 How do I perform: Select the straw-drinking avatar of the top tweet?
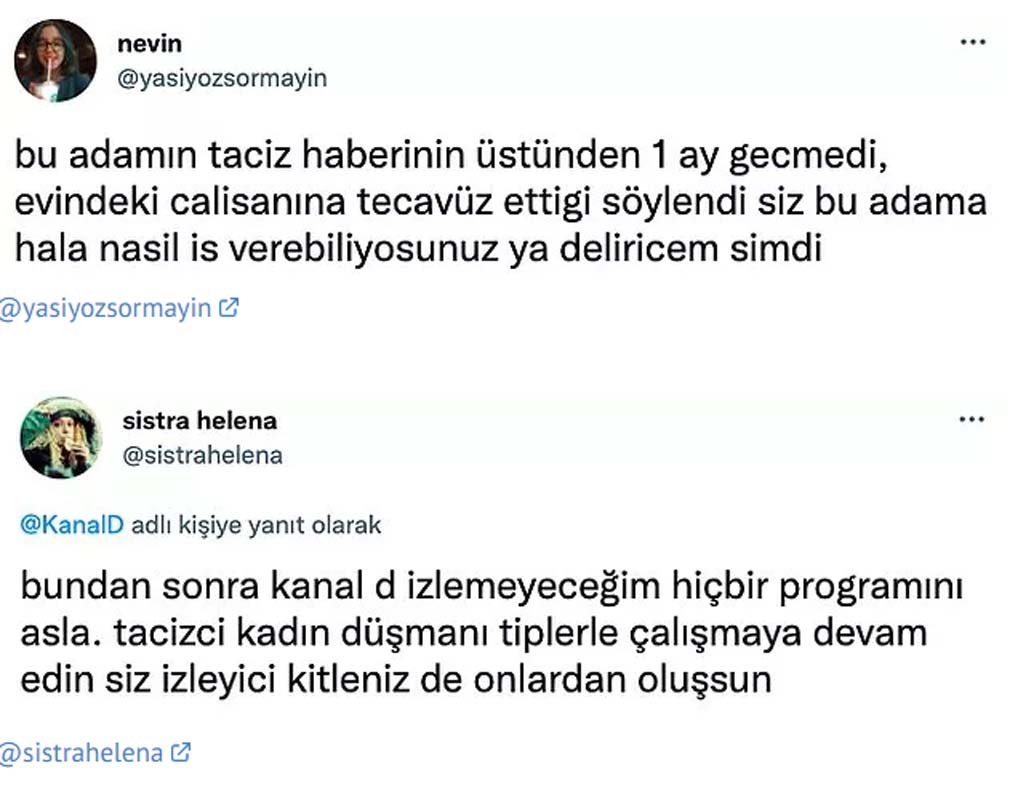55,60
